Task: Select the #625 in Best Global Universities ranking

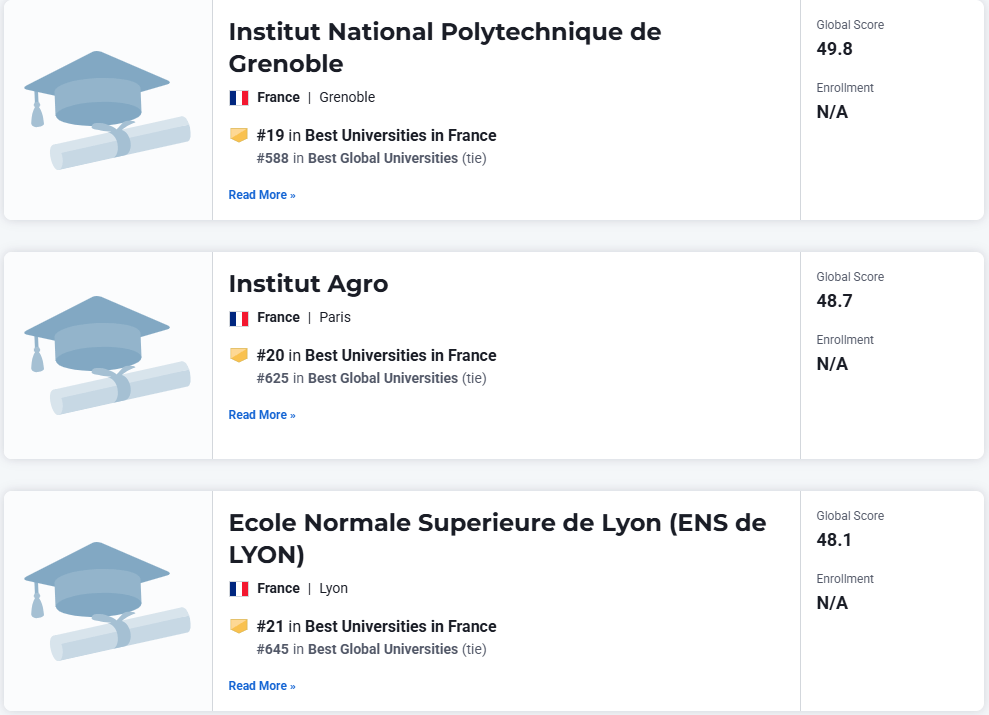Action: click(x=372, y=378)
